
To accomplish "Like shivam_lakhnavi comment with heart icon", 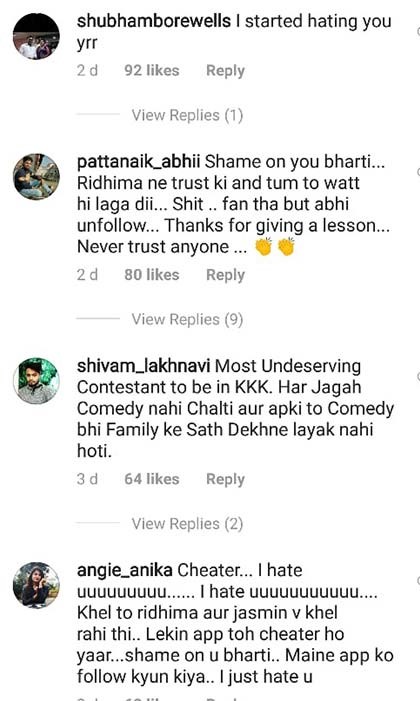I will point(418,376).
